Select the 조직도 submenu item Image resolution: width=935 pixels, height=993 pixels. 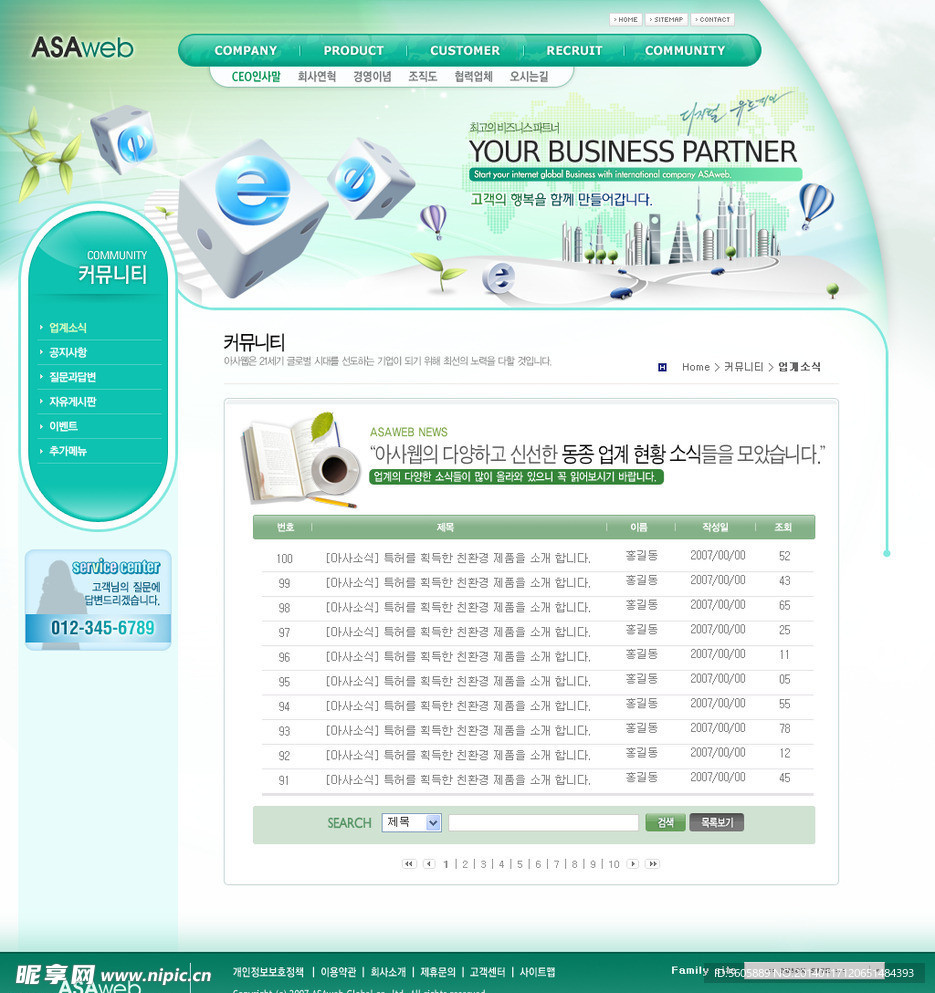pos(423,77)
